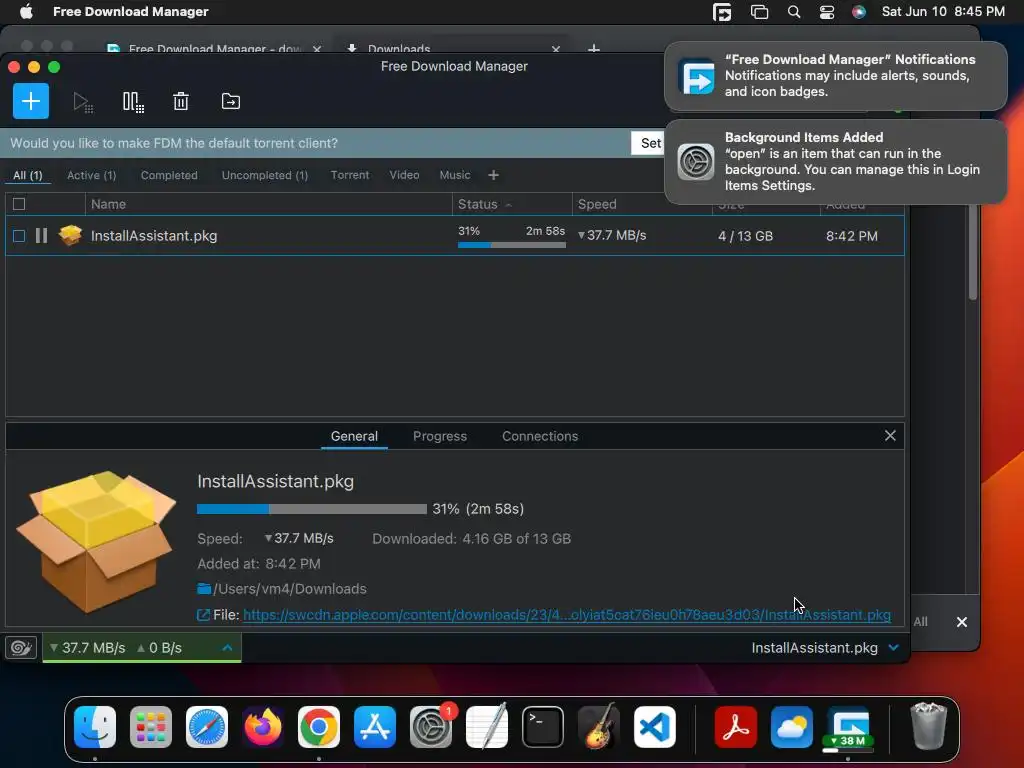This screenshot has width=1024, height=768.
Task: Launch Safari from the dock
Action: coord(207,727)
